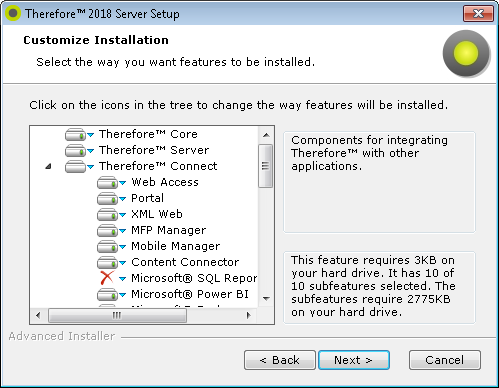
Task: Select the XML Web feature label
Action: coord(157,214)
